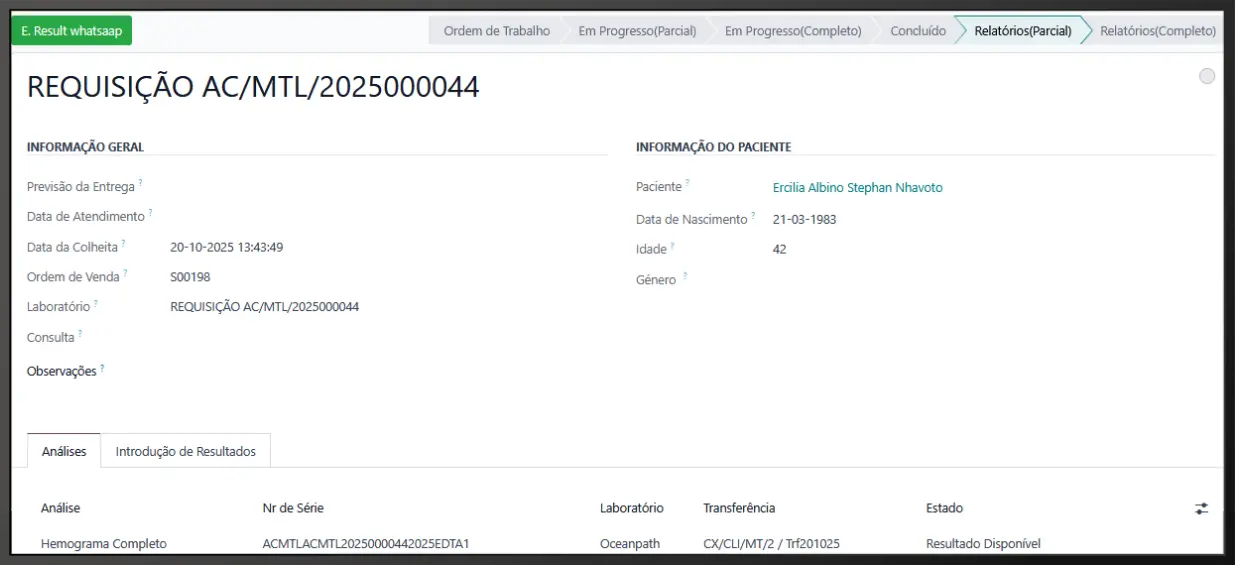Click the E. Result whatsaap button

(71, 31)
